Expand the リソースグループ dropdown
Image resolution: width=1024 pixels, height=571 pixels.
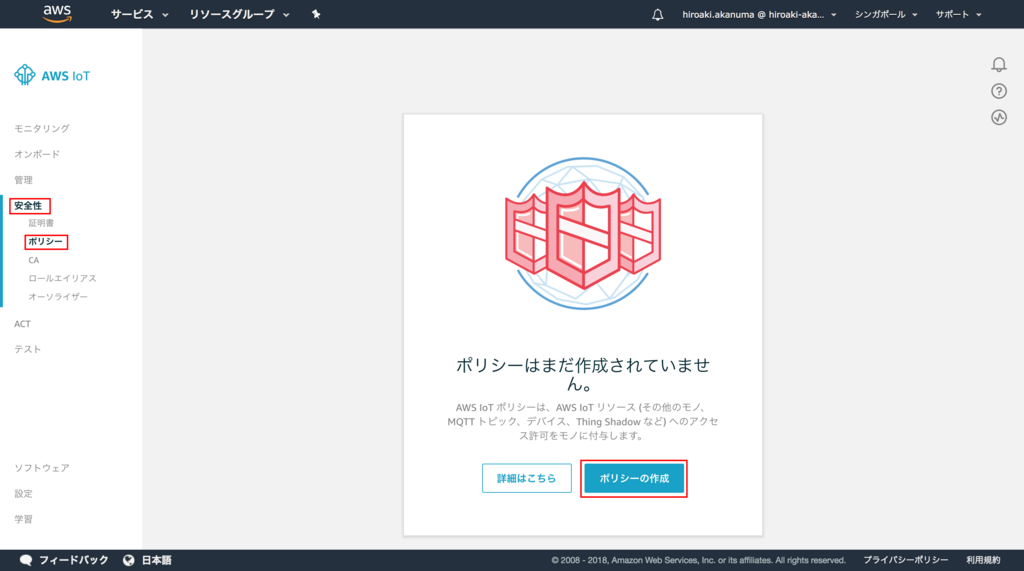click(x=239, y=14)
